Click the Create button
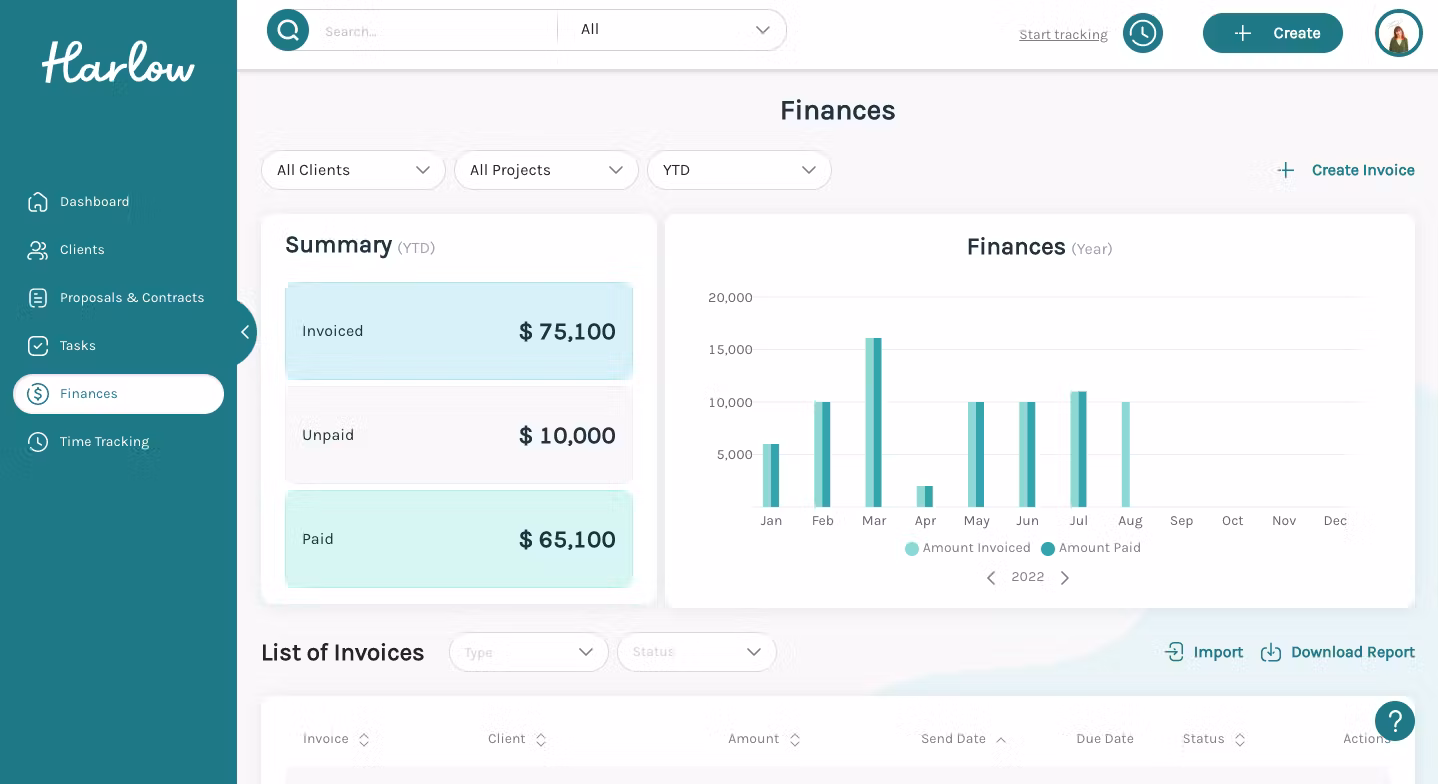This screenshot has height=784, width=1438. 1272,33
